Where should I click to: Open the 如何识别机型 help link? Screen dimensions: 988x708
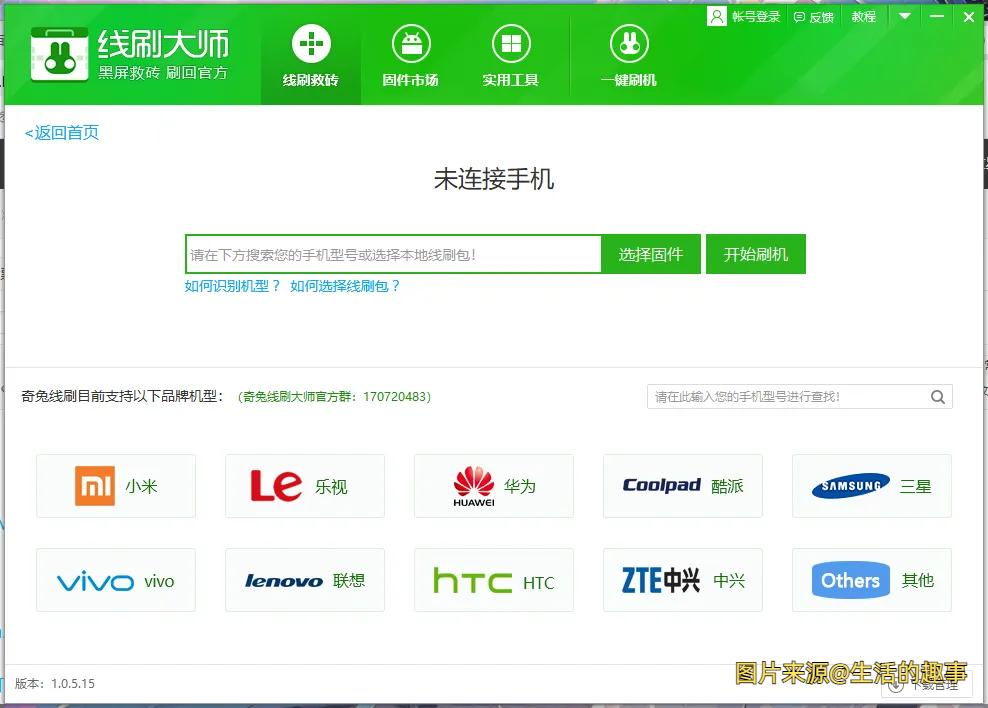coord(233,286)
